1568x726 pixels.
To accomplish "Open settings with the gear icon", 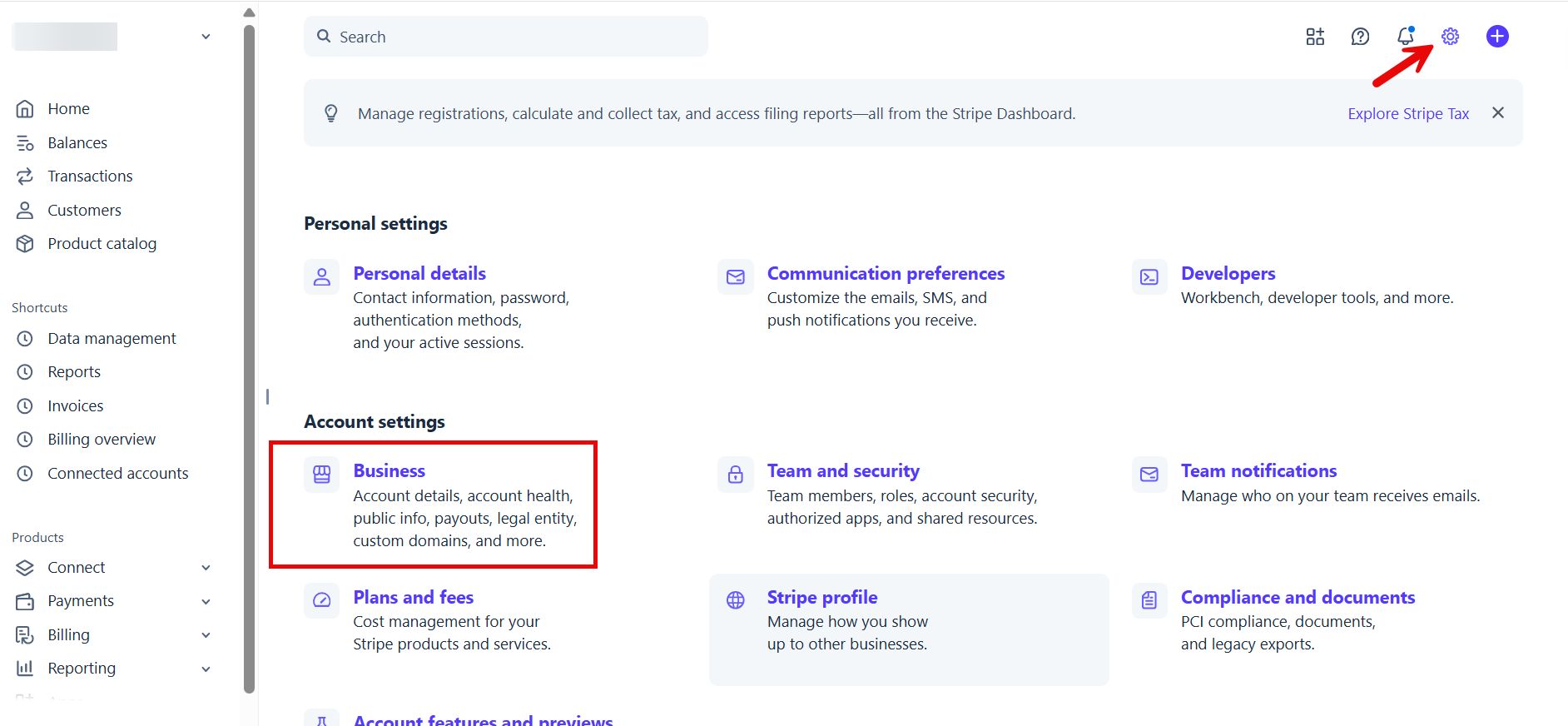I will [1451, 37].
